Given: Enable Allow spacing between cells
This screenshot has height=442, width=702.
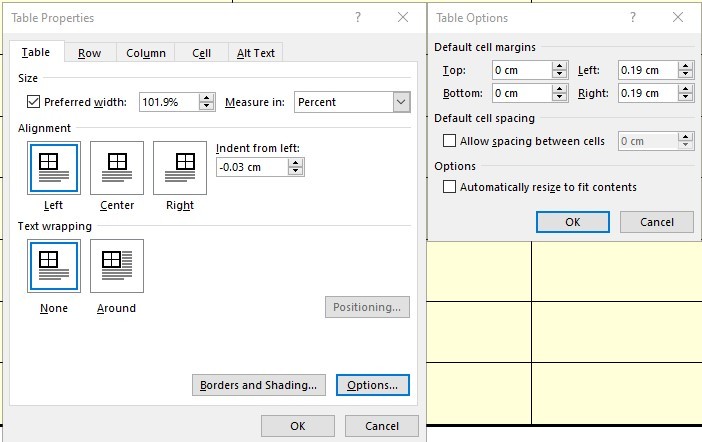Looking at the screenshot, I should [449, 141].
